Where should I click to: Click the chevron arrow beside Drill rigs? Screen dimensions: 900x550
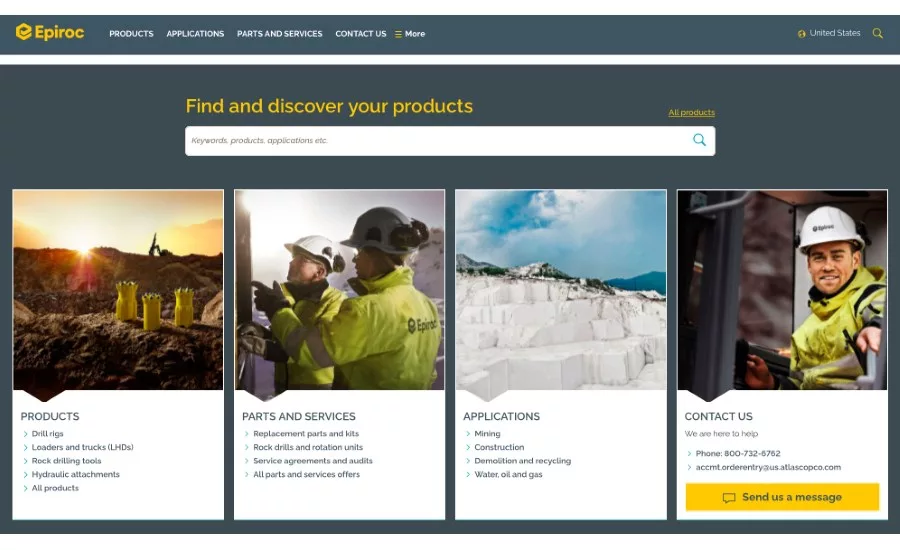coord(25,434)
